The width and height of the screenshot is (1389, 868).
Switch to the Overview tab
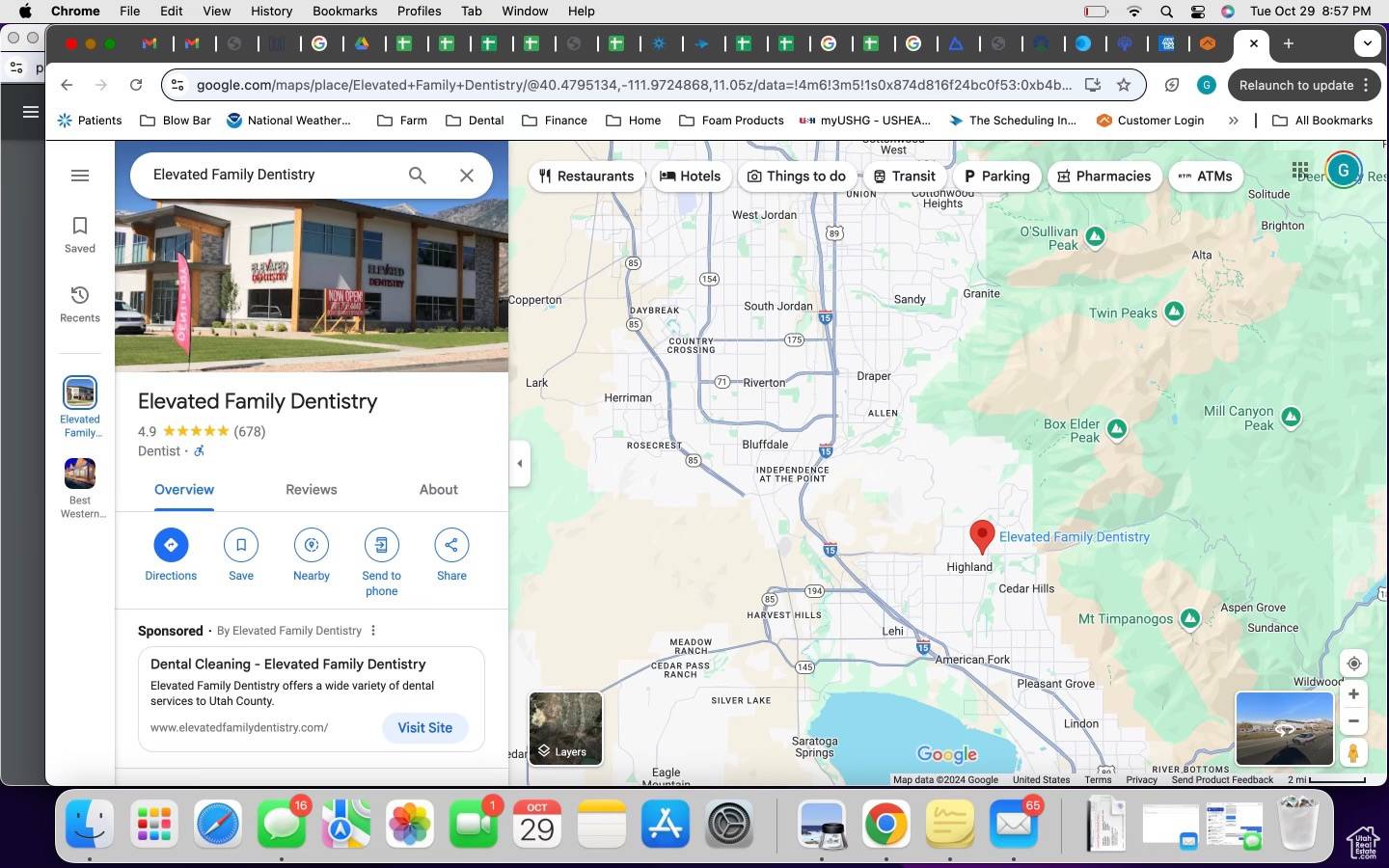pos(184,490)
